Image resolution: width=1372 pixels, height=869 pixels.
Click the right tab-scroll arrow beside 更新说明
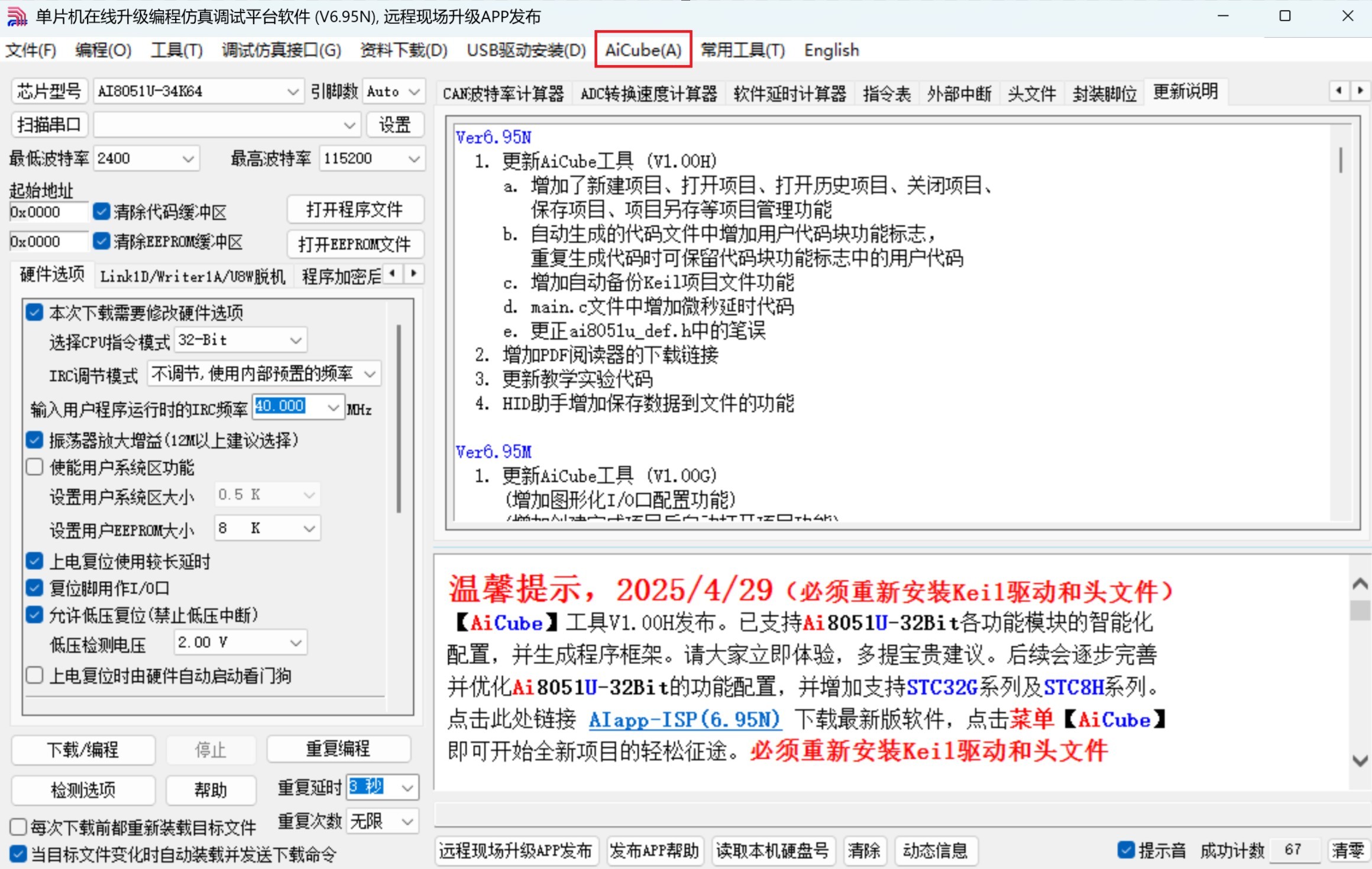(1360, 91)
